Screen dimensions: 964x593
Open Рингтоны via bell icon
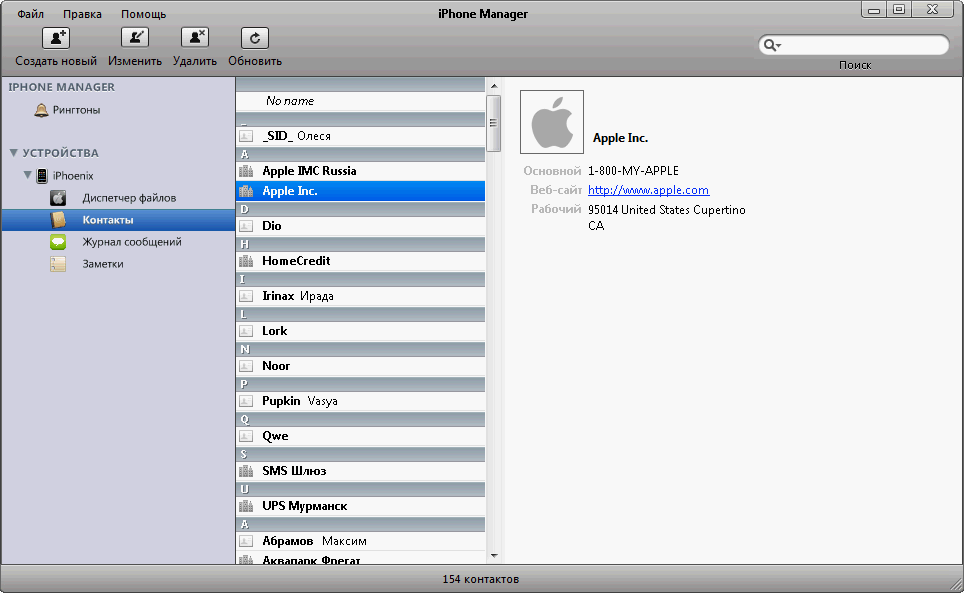pyautogui.click(x=41, y=110)
